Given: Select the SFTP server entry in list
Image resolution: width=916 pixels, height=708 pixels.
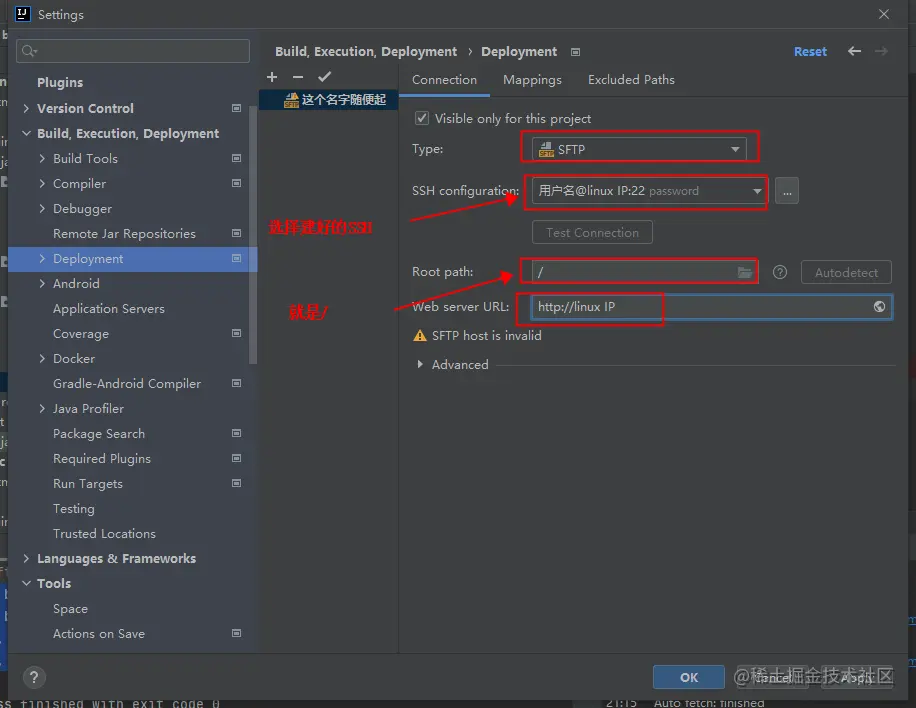Looking at the screenshot, I should [x=328, y=100].
